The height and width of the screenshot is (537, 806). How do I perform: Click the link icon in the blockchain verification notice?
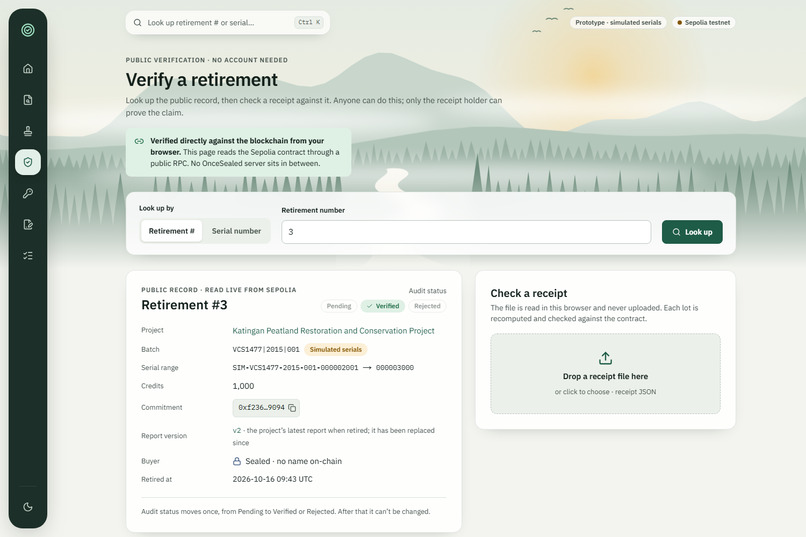coord(139,141)
